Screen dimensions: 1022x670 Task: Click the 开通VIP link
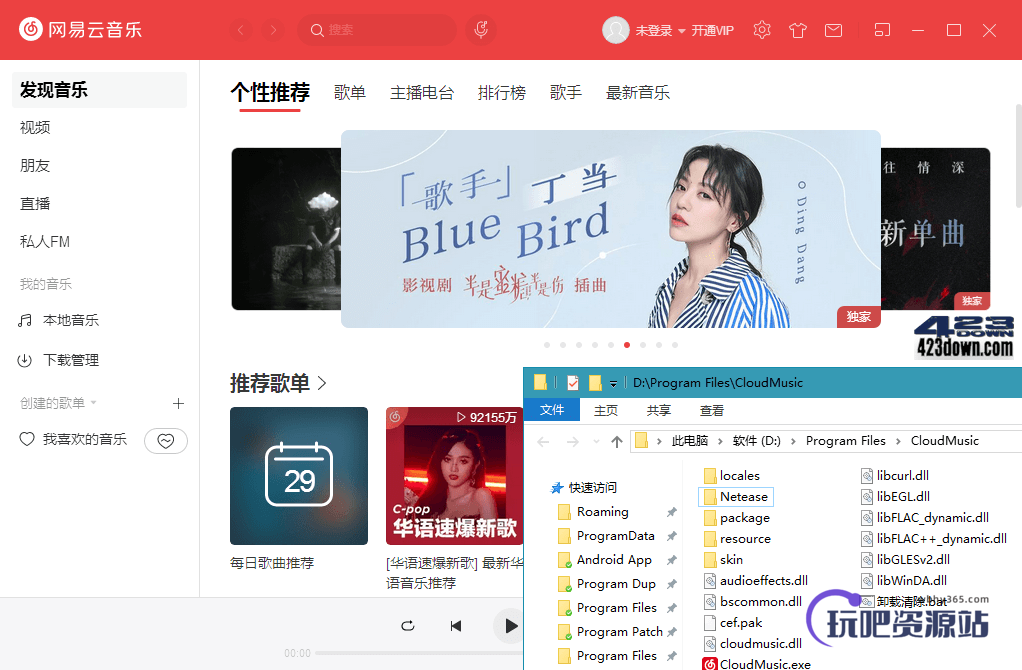click(x=712, y=31)
